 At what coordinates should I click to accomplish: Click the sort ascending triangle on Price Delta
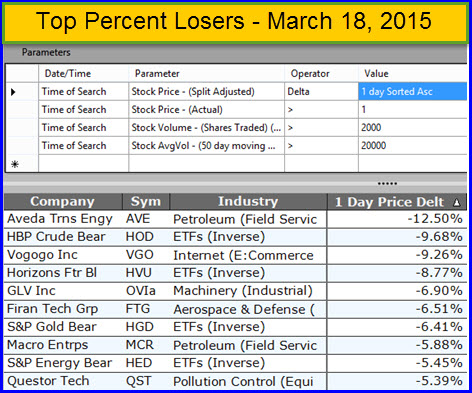[456, 202]
